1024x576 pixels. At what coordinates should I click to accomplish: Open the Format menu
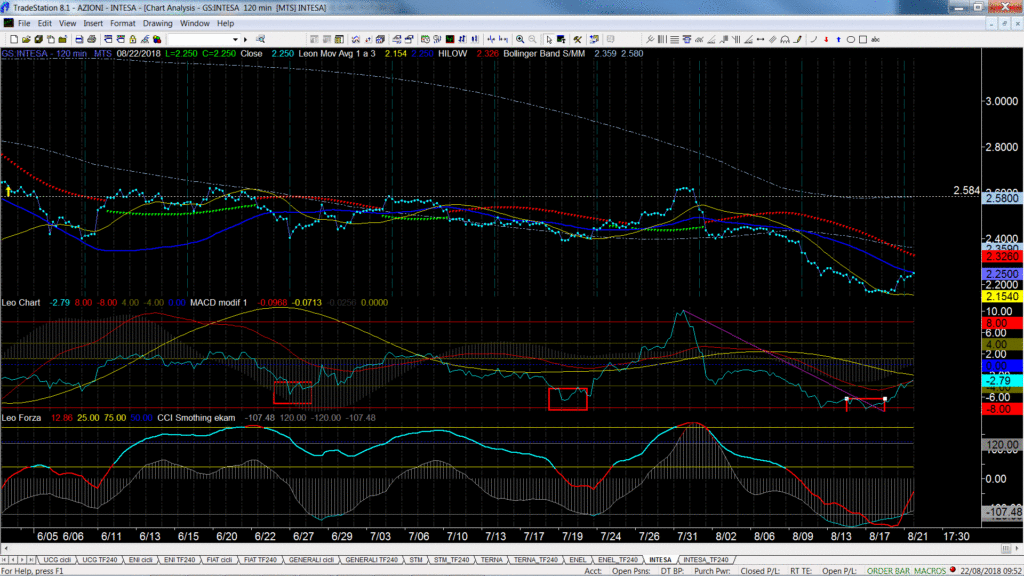pos(123,24)
